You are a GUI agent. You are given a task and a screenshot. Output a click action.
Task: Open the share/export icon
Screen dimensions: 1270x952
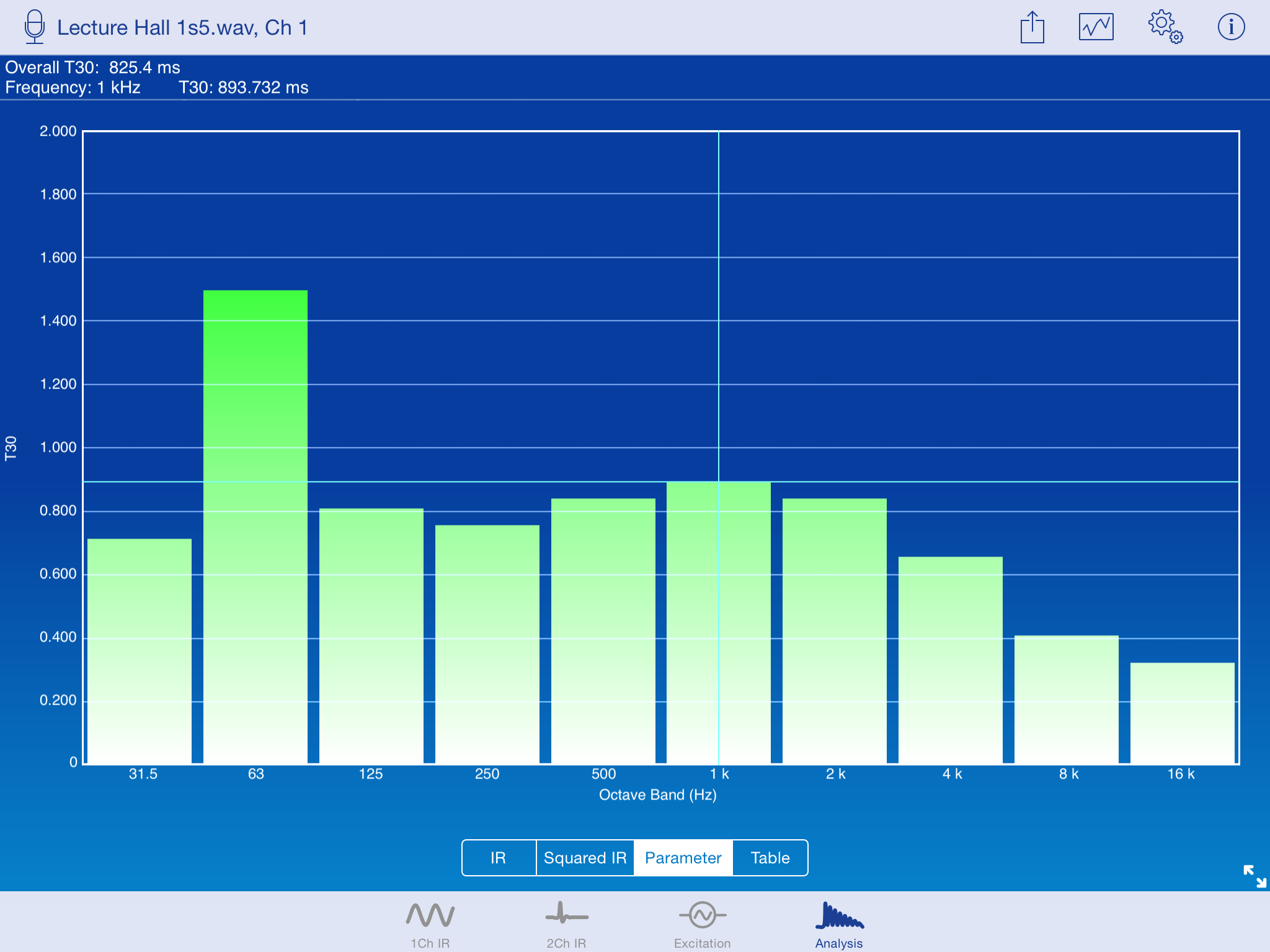(1032, 27)
